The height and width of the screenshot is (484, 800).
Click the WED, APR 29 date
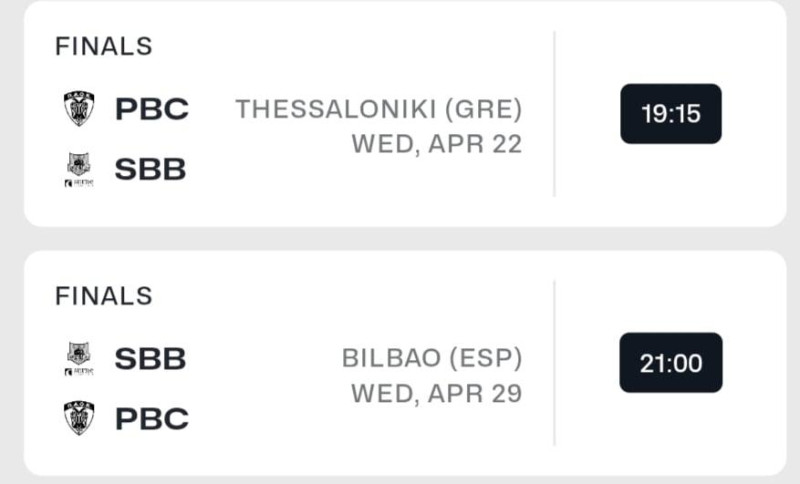(x=436, y=393)
